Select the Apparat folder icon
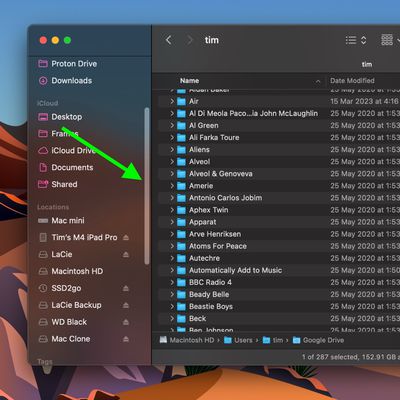The image size is (400, 400). click(x=181, y=222)
